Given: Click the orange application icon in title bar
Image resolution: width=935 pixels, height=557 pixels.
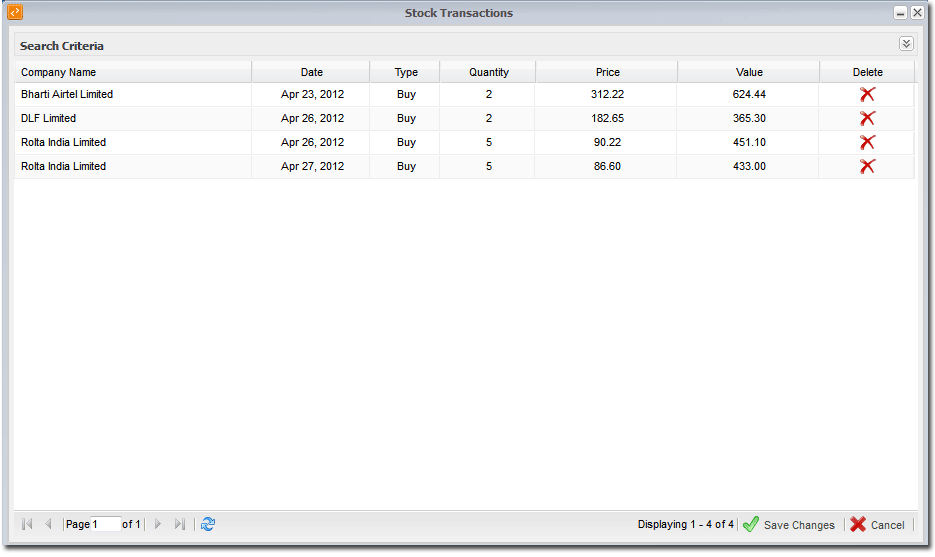Looking at the screenshot, I should click(15, 12).
